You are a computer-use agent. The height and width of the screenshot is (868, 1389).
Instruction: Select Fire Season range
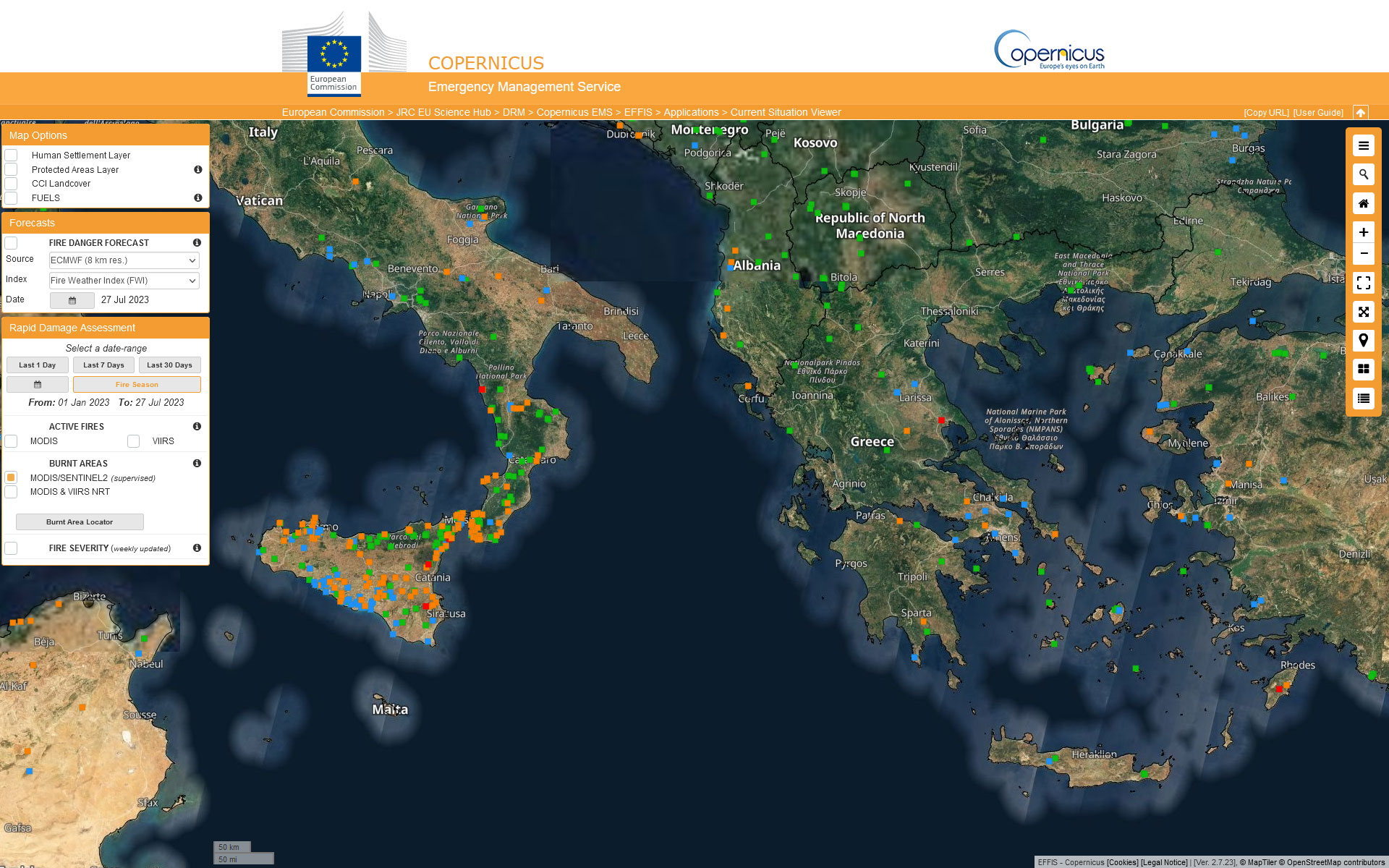click(x=137, y=384)
